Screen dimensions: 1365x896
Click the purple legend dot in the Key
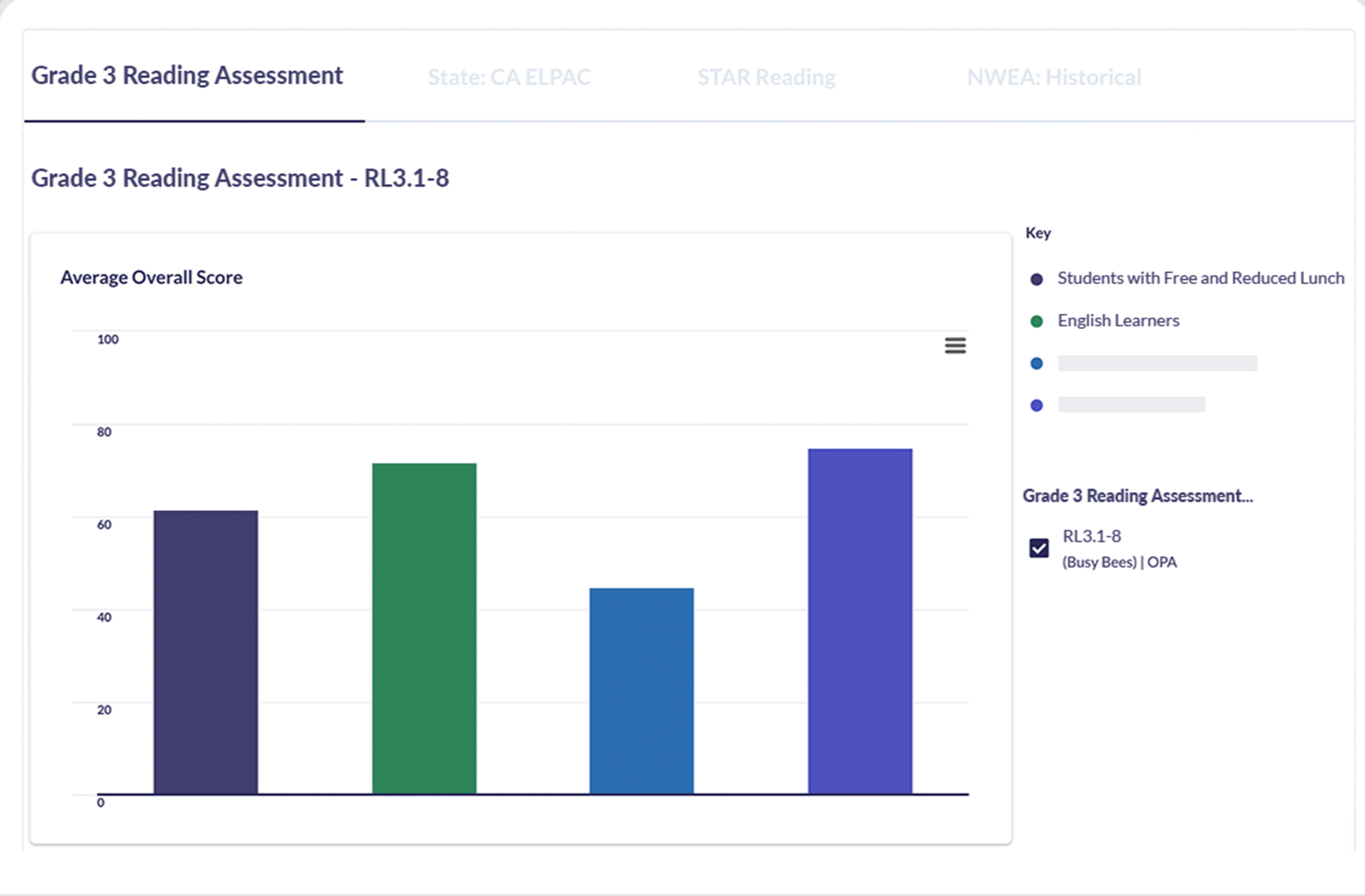[x=1037, y=405]
